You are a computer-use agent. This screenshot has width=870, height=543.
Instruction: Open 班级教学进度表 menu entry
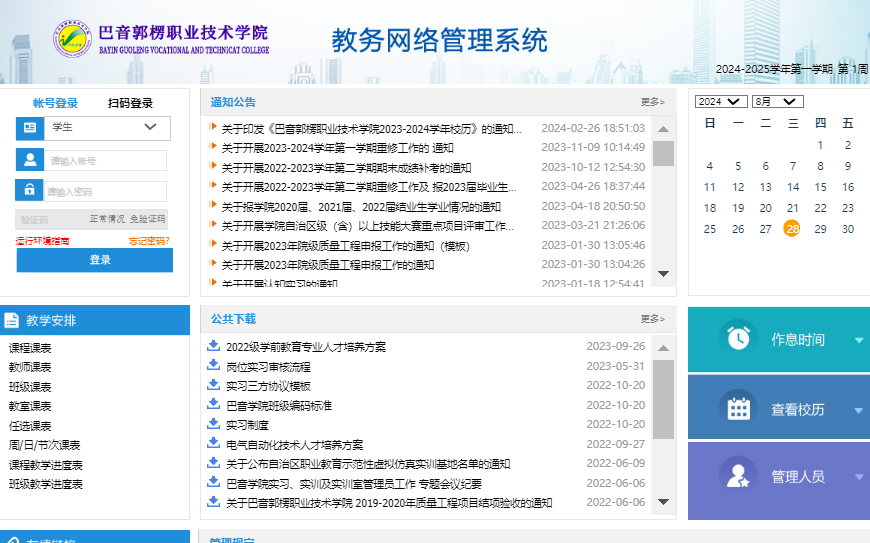(45, 484)
